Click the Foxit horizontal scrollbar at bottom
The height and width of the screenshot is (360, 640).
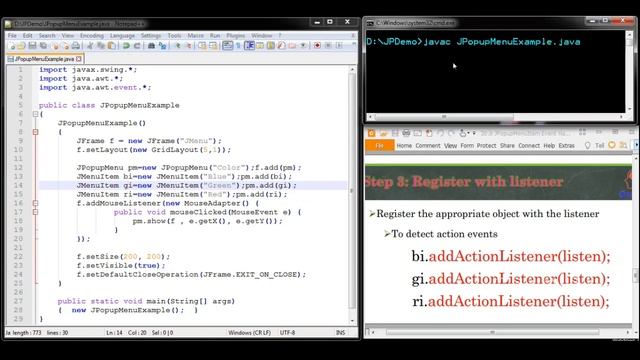(x=493, y=332)
